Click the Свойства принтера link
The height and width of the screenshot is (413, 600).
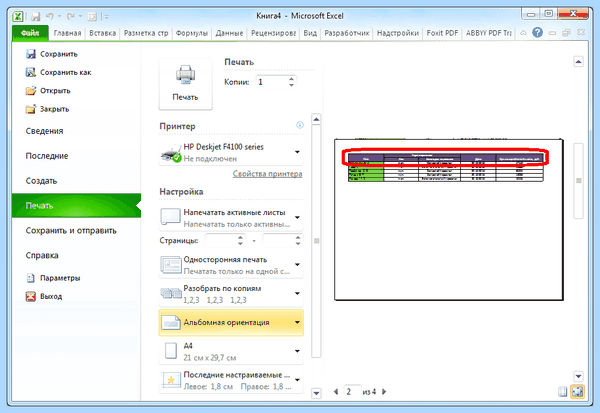[x=267, y=174]
